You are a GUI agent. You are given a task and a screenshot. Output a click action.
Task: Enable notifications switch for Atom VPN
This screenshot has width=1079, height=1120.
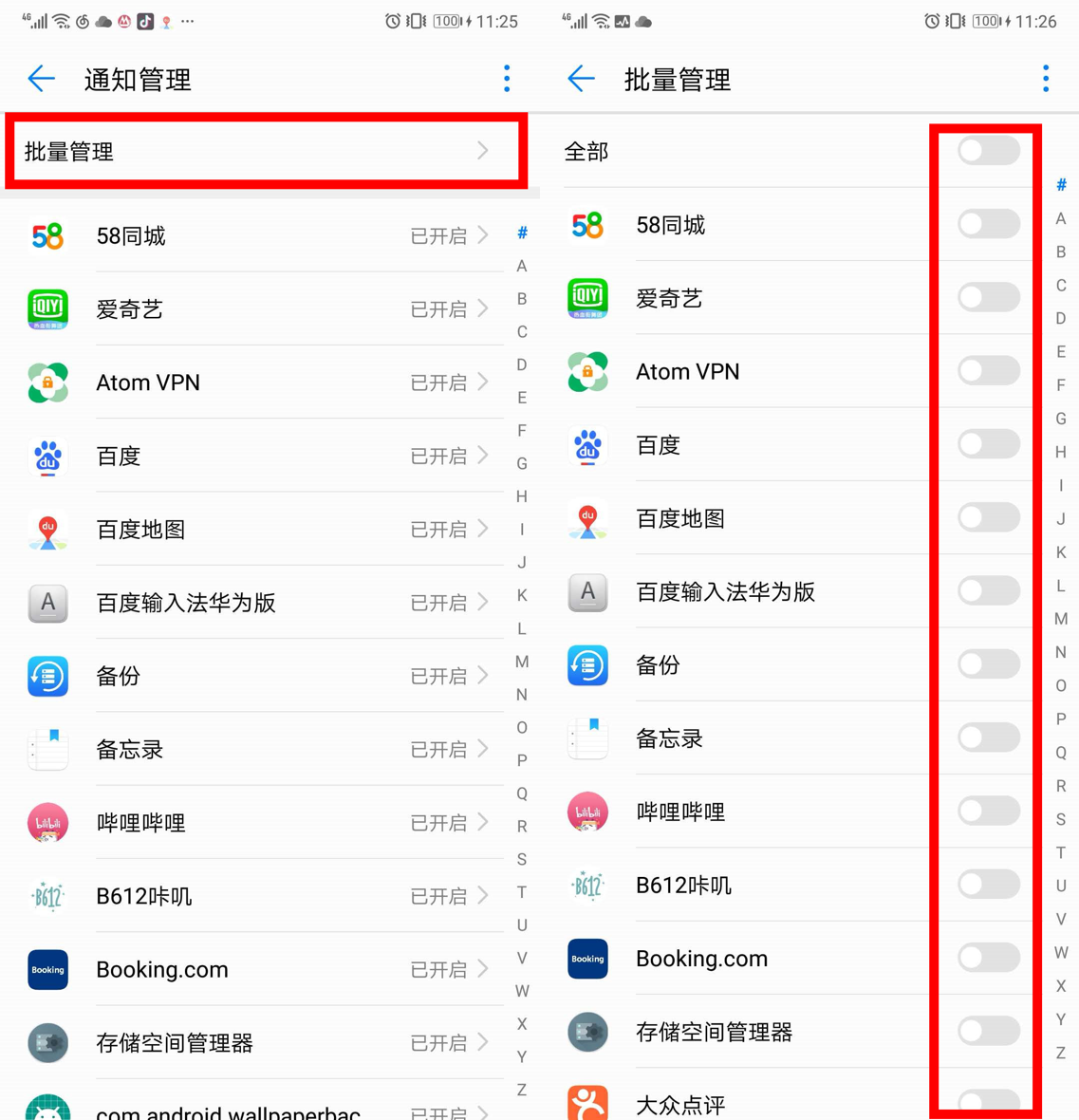click(989, 371)
